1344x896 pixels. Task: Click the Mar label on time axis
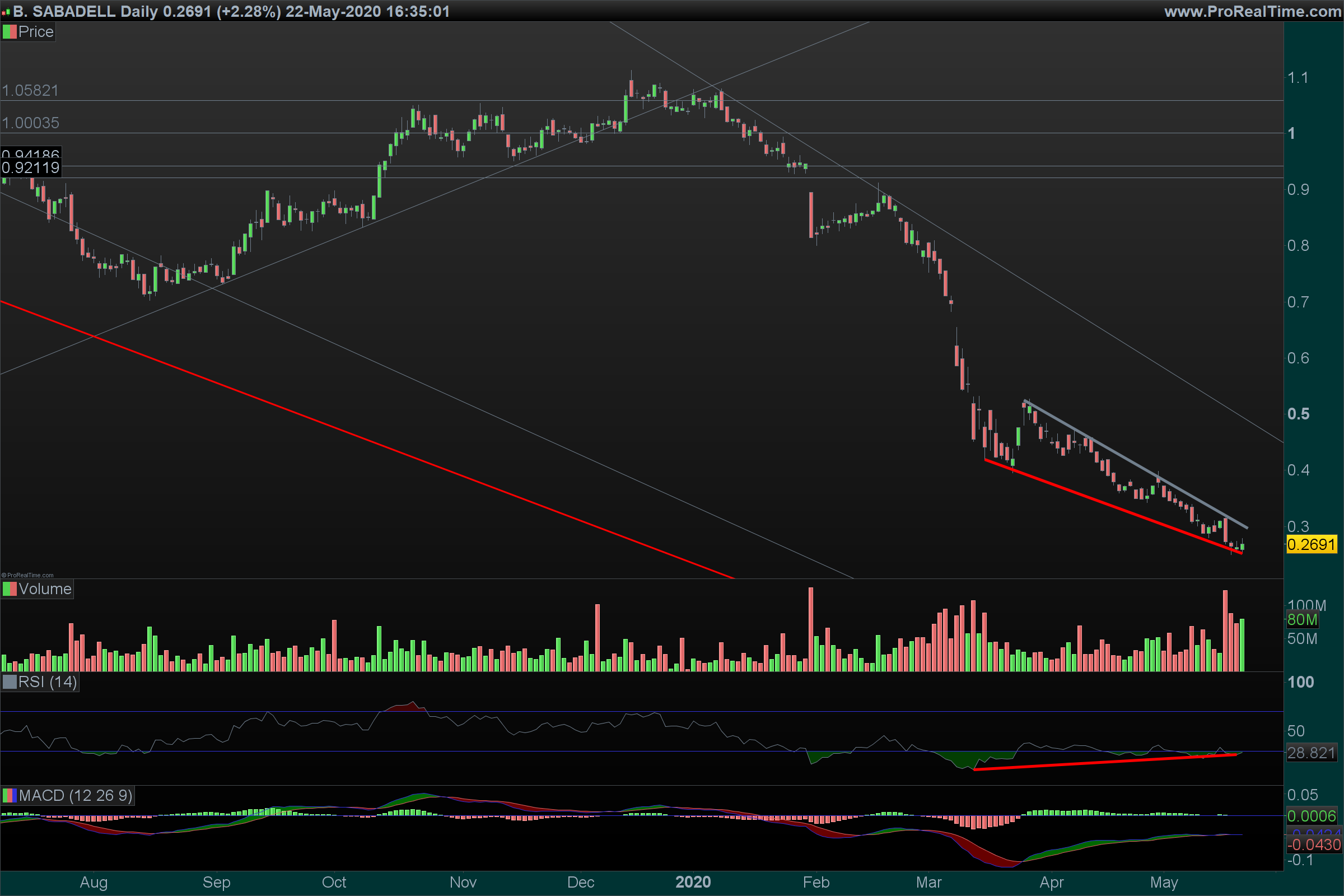(x=928, y=883)
